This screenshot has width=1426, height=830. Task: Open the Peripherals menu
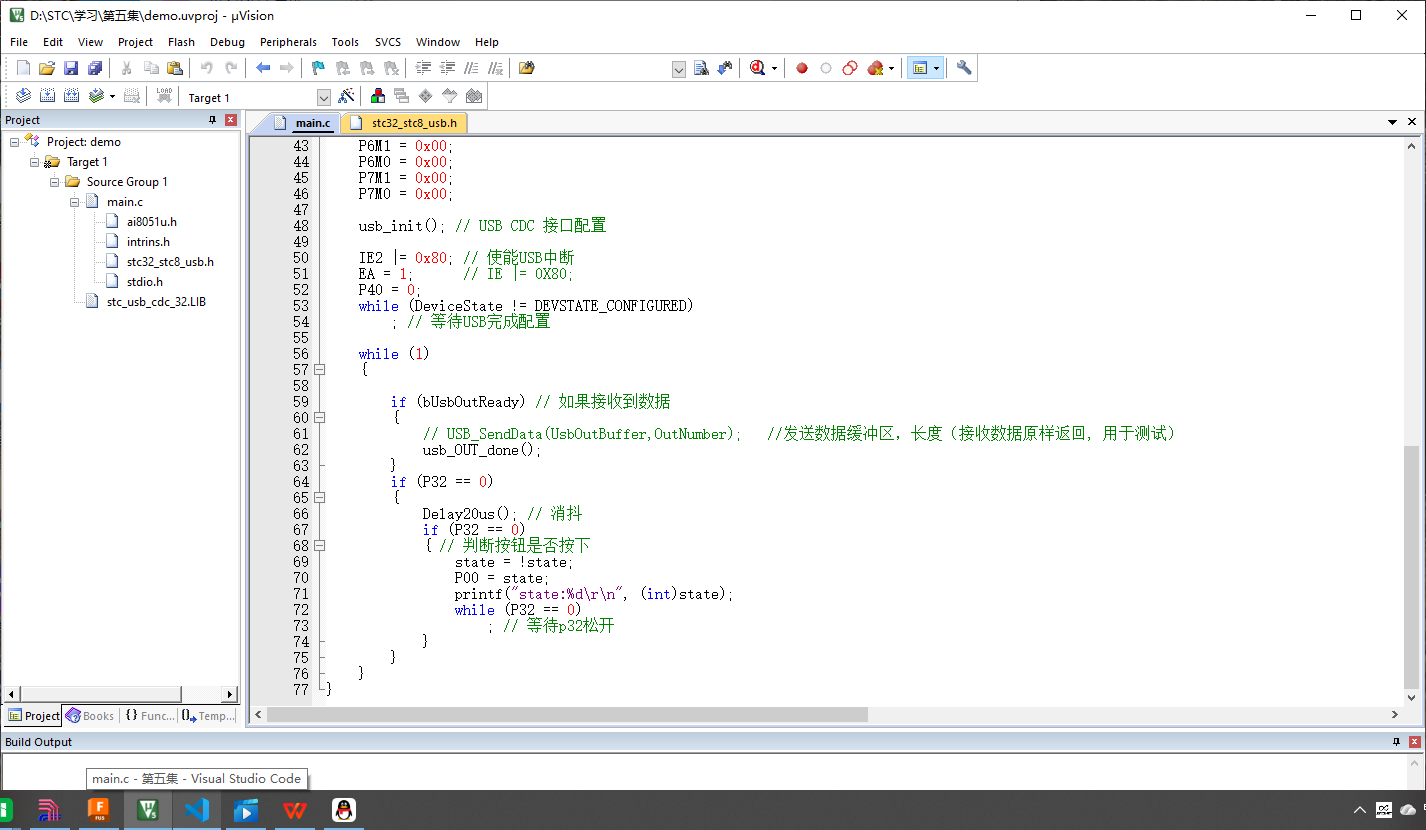(x=288, y=42)
